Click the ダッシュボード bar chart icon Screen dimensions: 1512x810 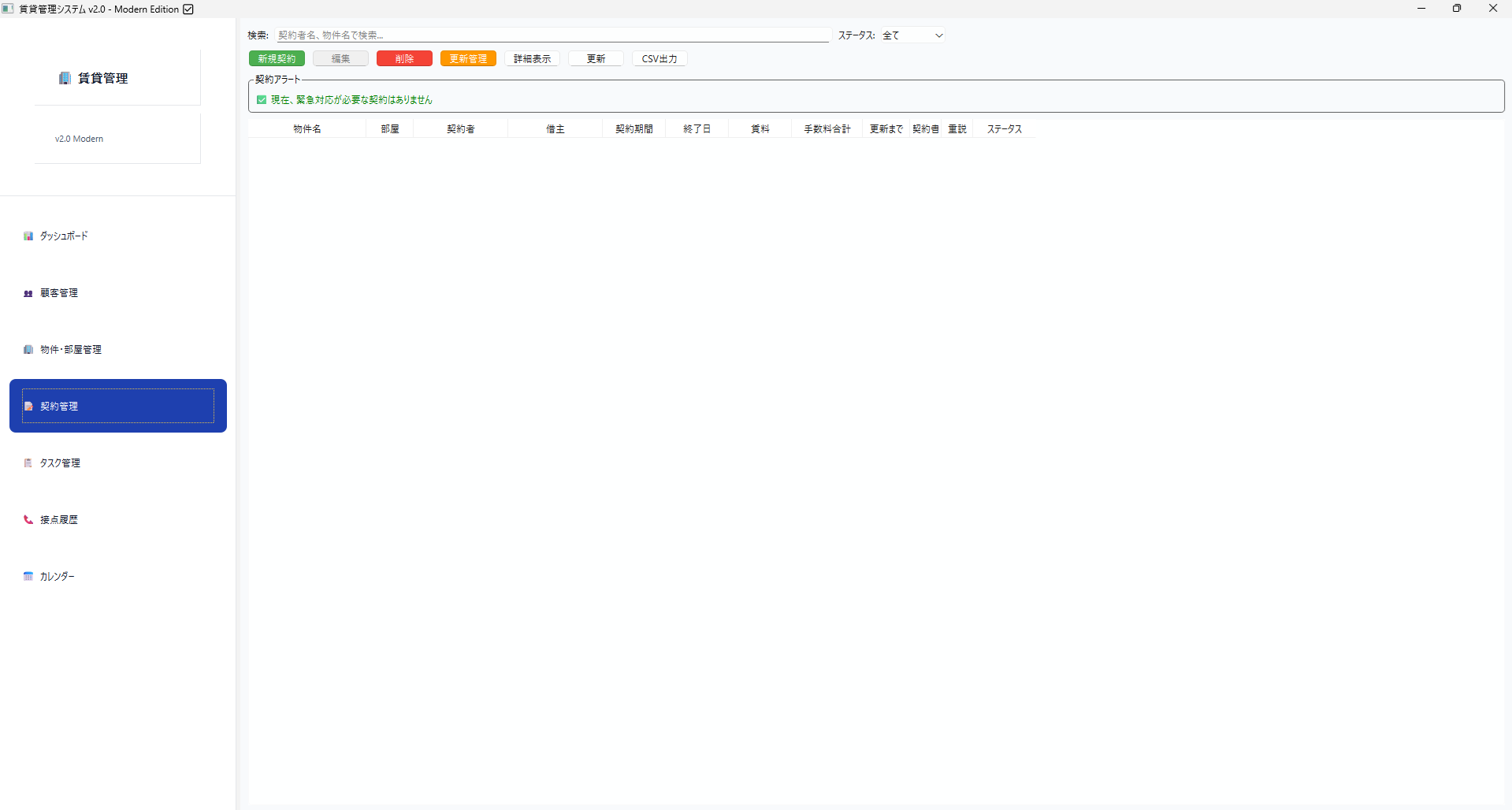click(28, 236)
